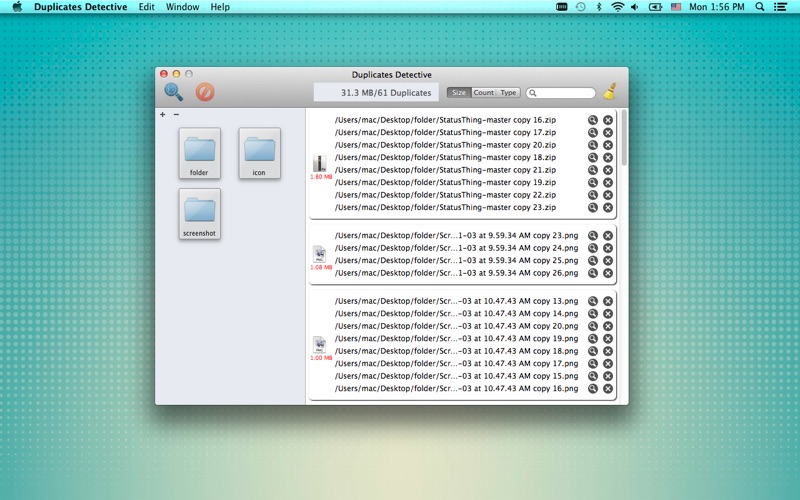Viewport: 800px width, 500px height.
Task: Remove 9.59.34 AM copy 25.png entry
Action: click(x=608, y=260)
